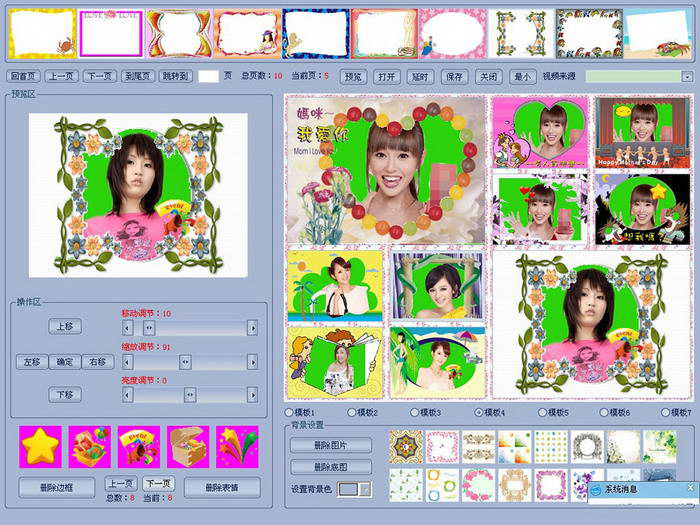Viewport: 700px width, 525px height.
Task: Click the 预览 preview button
Action: click(x=353, y=77)
